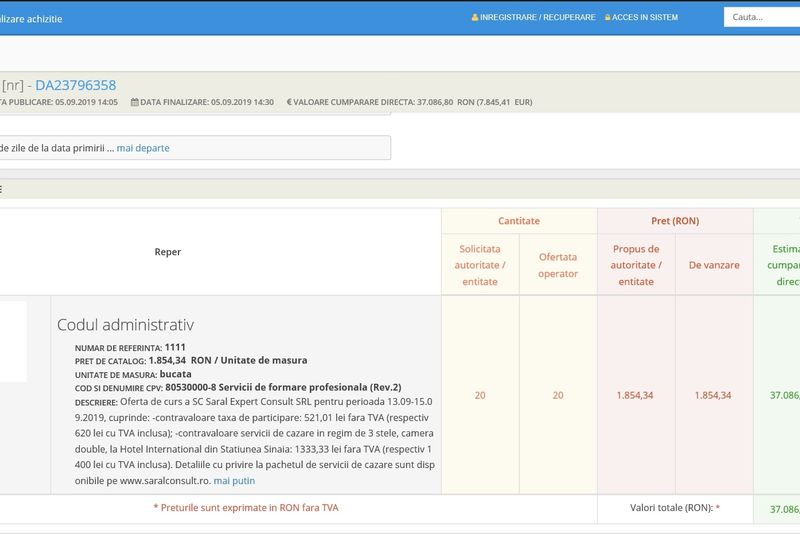The image size is (800, 534).
Task: Select the Solicitata autoritate / entitate header
Action: [x=480, y=265]
